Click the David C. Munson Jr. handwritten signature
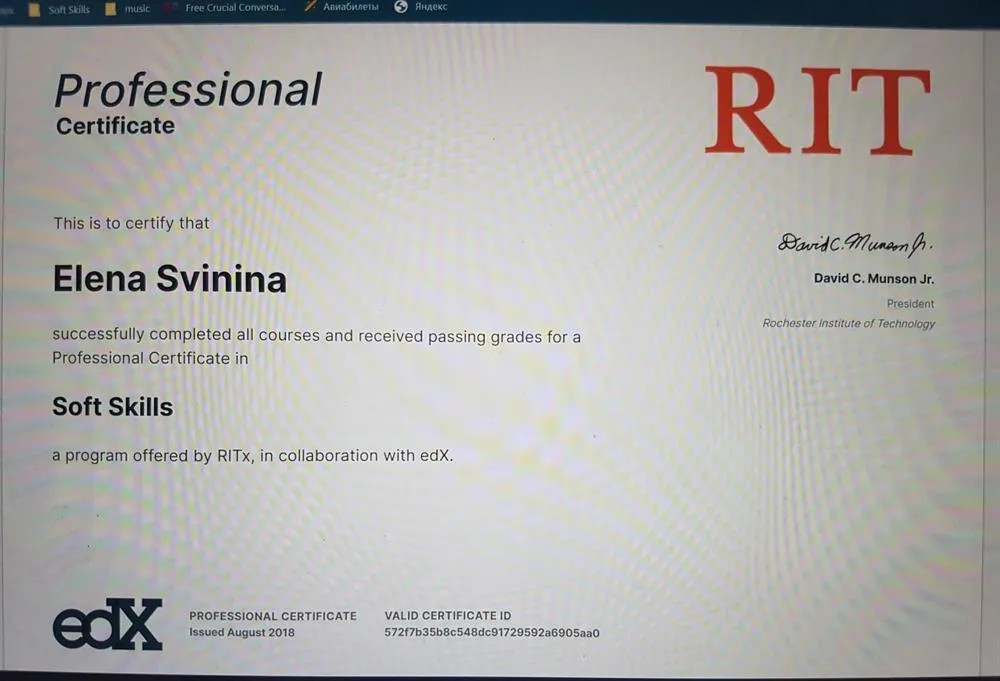 click(x=855, y=243)
